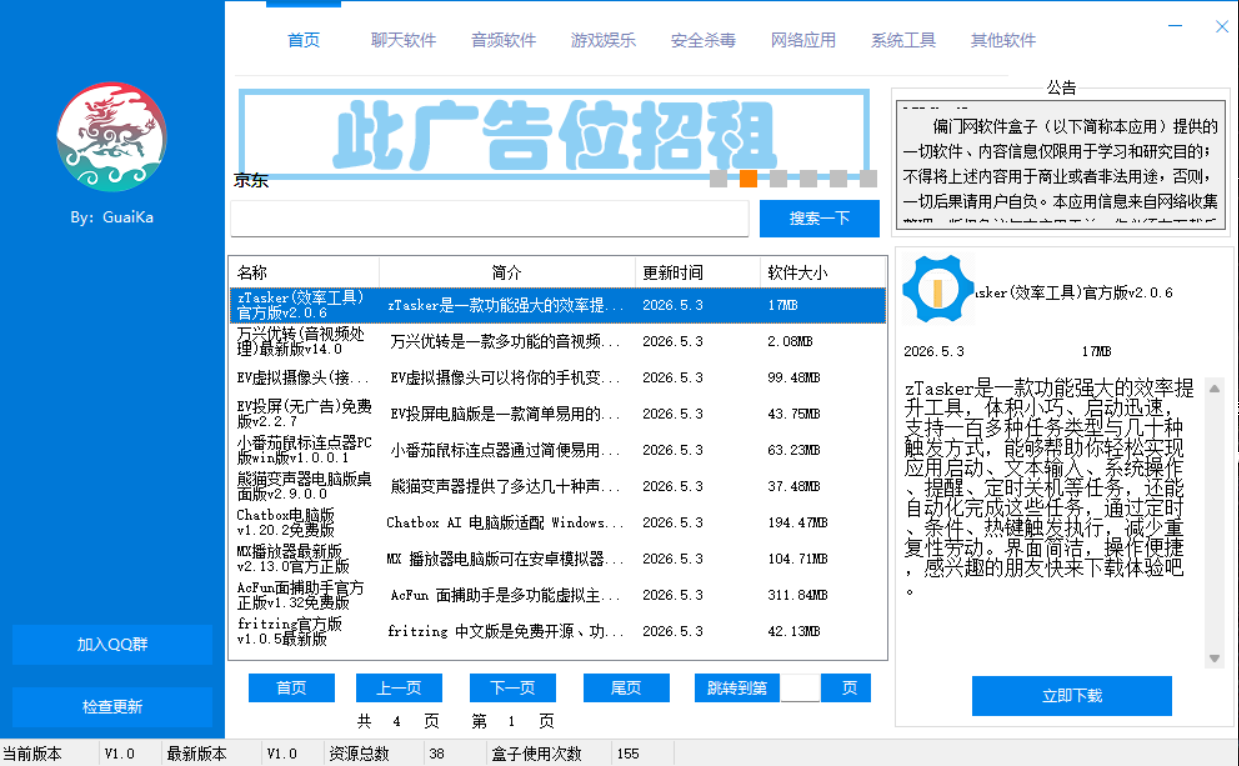The height and width of the screenshot is (766, 1239).
Task: Select the Chatbox电脑版 row
Action: pyautogui.click(x=558, y=522)
